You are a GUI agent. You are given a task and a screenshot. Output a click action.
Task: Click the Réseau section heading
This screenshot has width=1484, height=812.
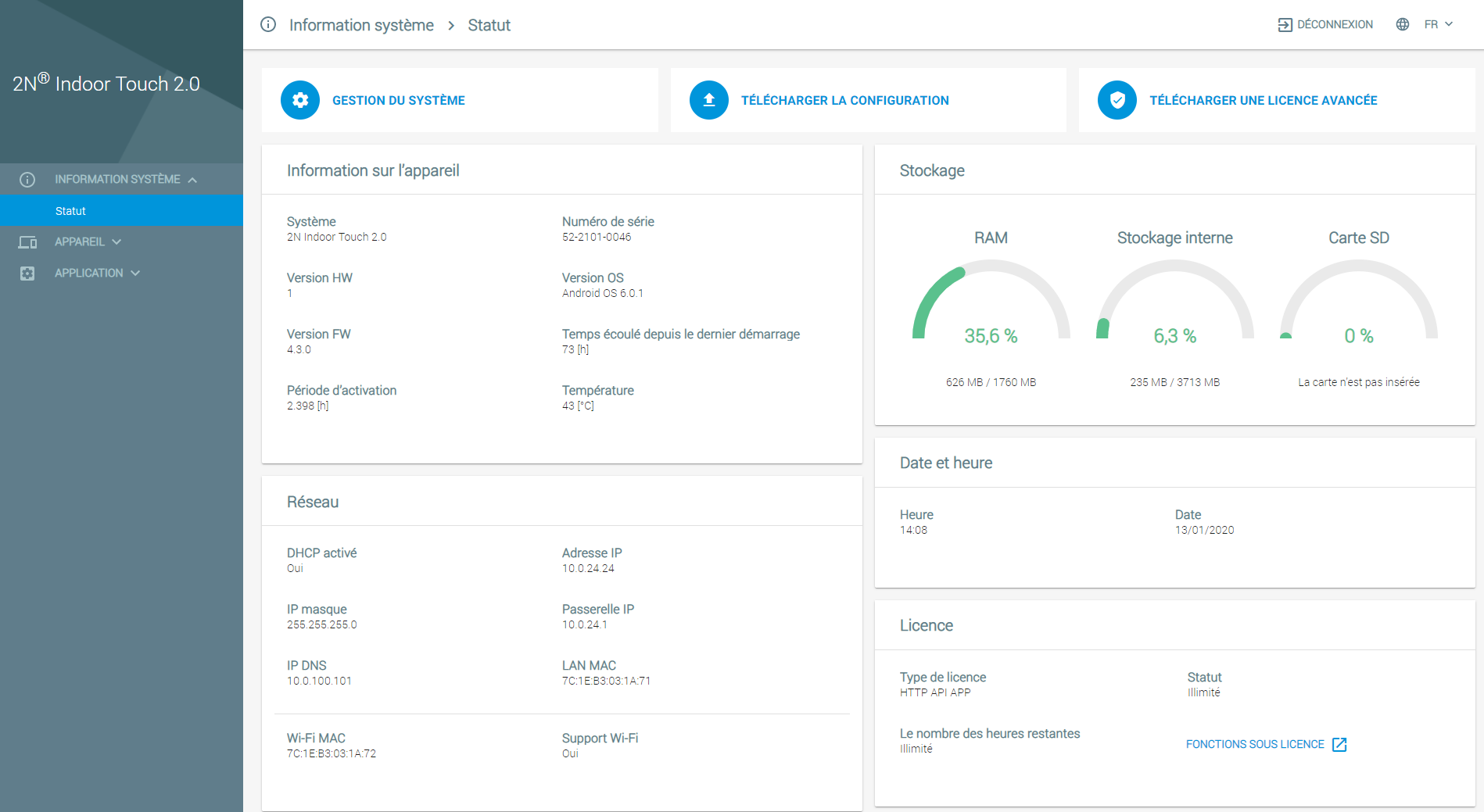pos(313,502)
